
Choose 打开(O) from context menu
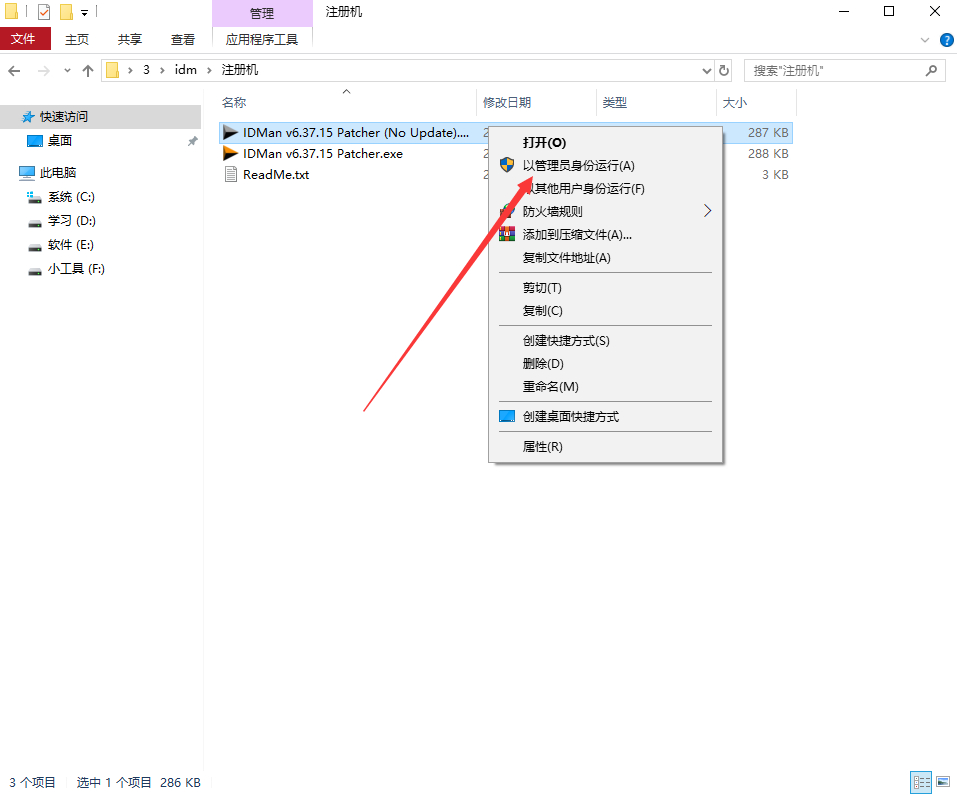coord(606,143)
